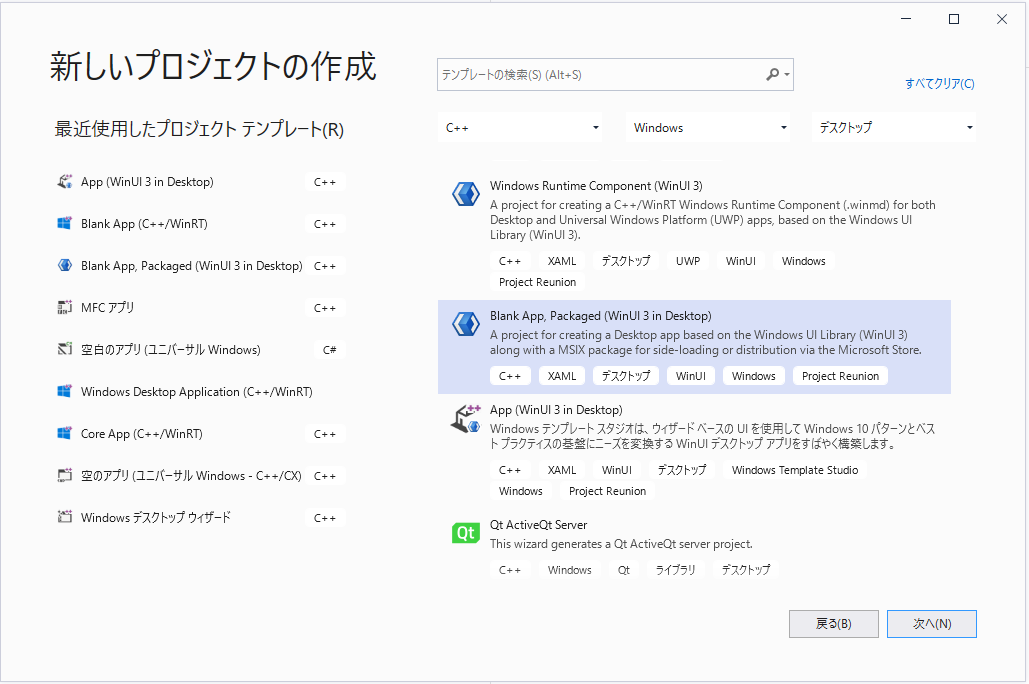Click the Qt ActiveQt Server description text
Screen dimensions: 1029x684
click(621, 544)
